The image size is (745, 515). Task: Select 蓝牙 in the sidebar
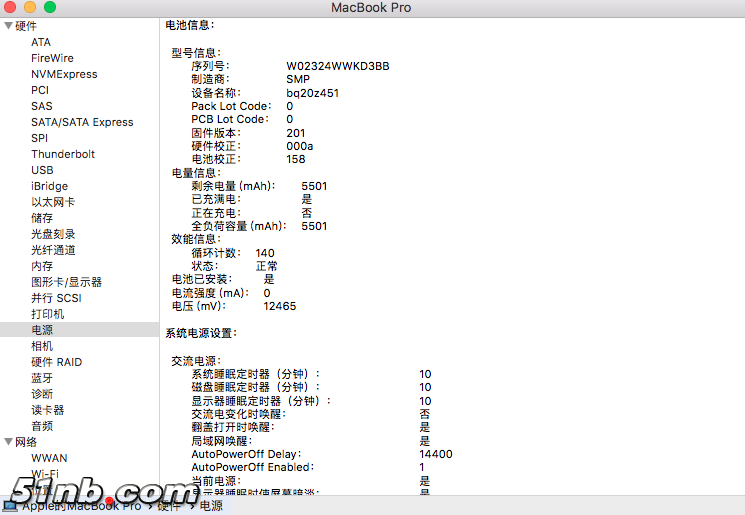click(42, 378)
